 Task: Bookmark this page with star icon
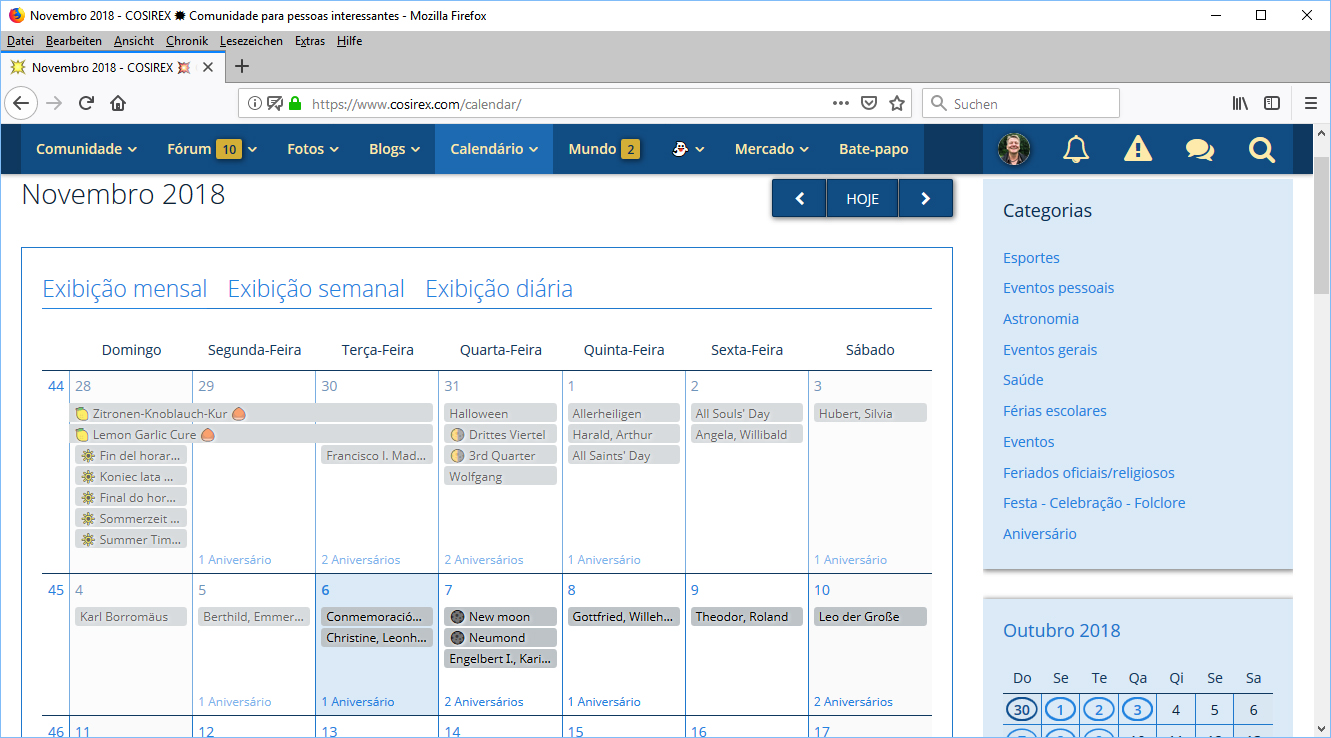pos(897,103)
